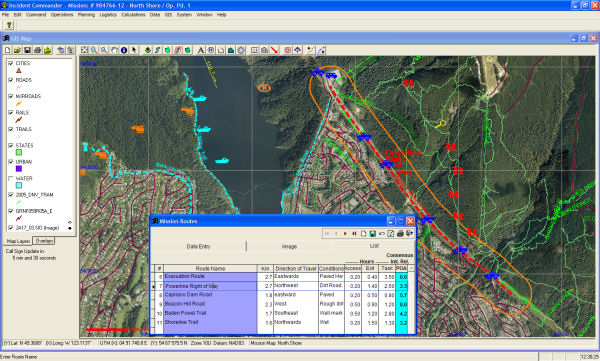Click the gear settings icon in map toolbar

pos(241,50)
